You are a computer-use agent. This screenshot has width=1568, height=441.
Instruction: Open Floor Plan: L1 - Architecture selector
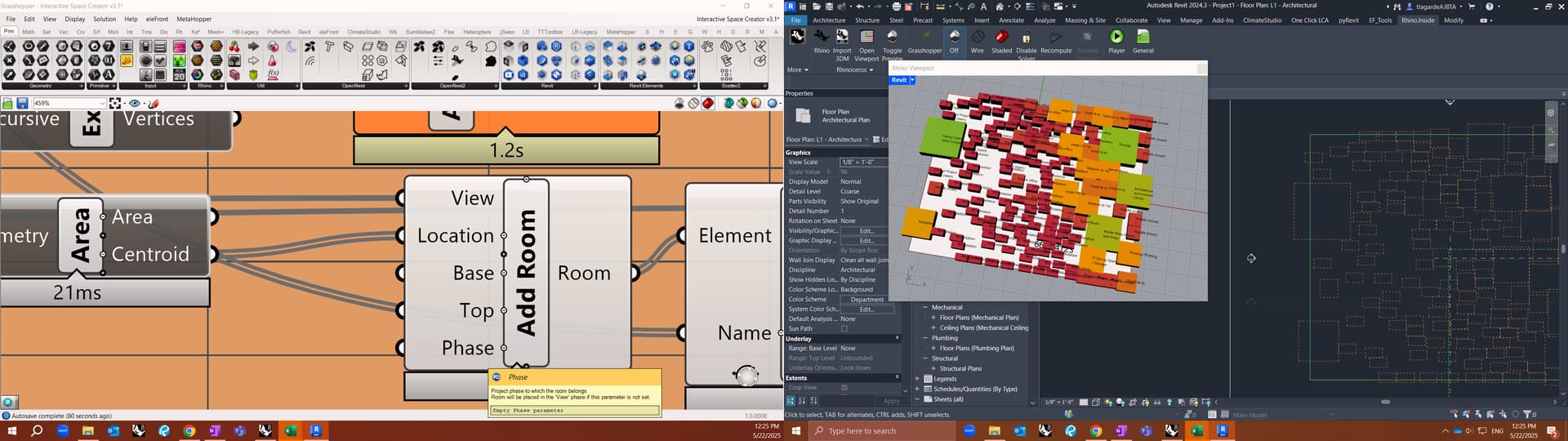(x=827, y=140)
